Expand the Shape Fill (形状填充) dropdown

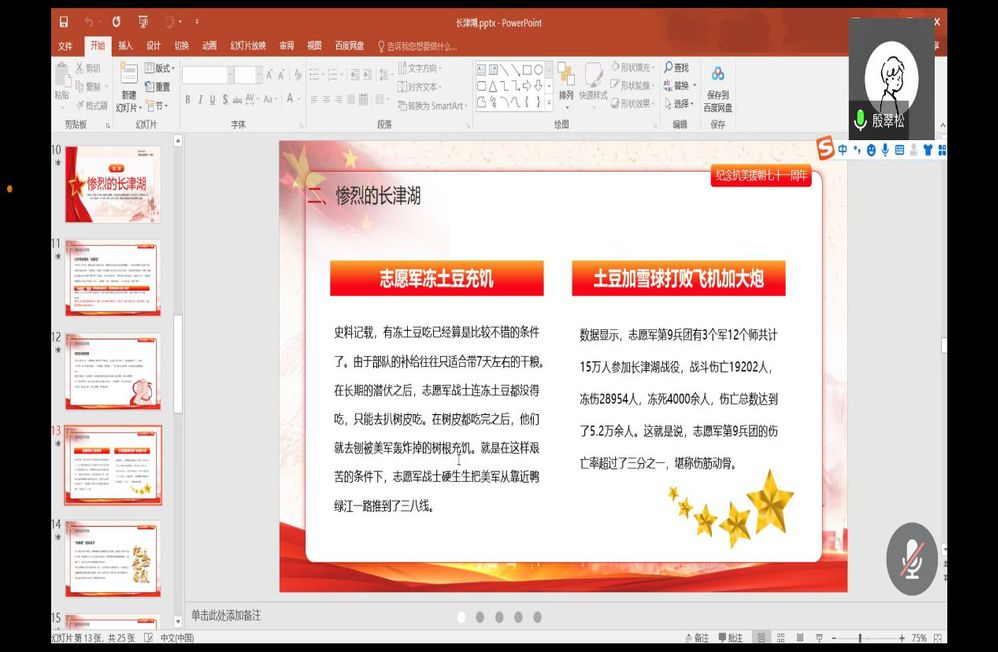click(x=634, y=68)
